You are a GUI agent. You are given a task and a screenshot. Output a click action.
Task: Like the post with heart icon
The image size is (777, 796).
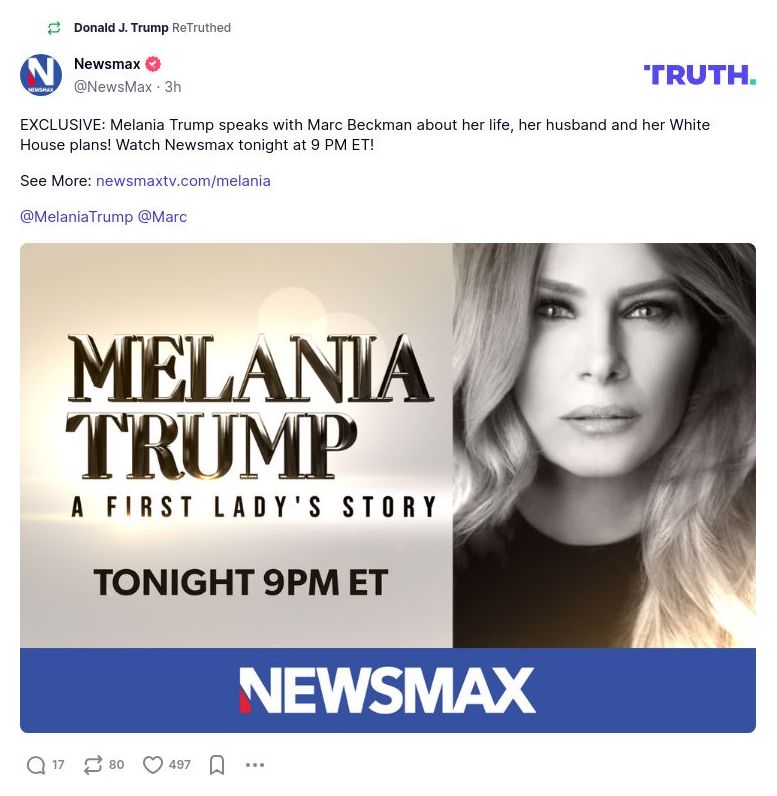point(152,765)
